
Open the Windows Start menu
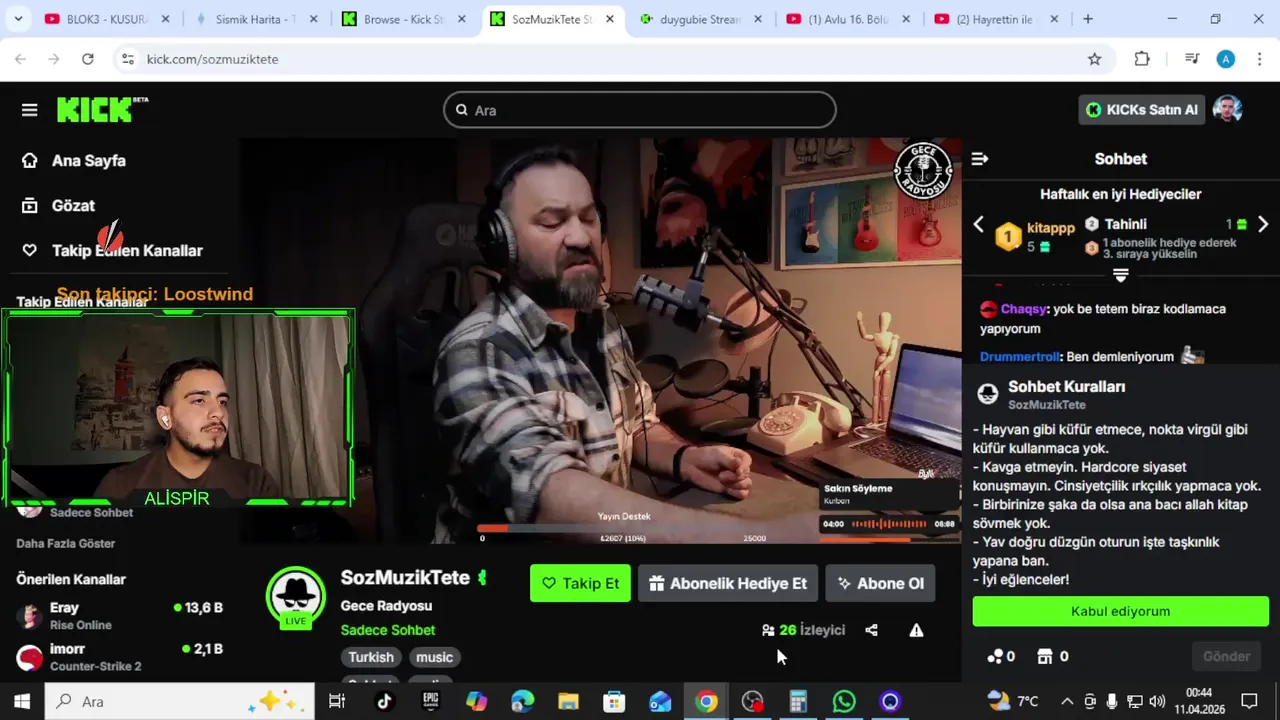pyautogui.click(x=22, y=701)
